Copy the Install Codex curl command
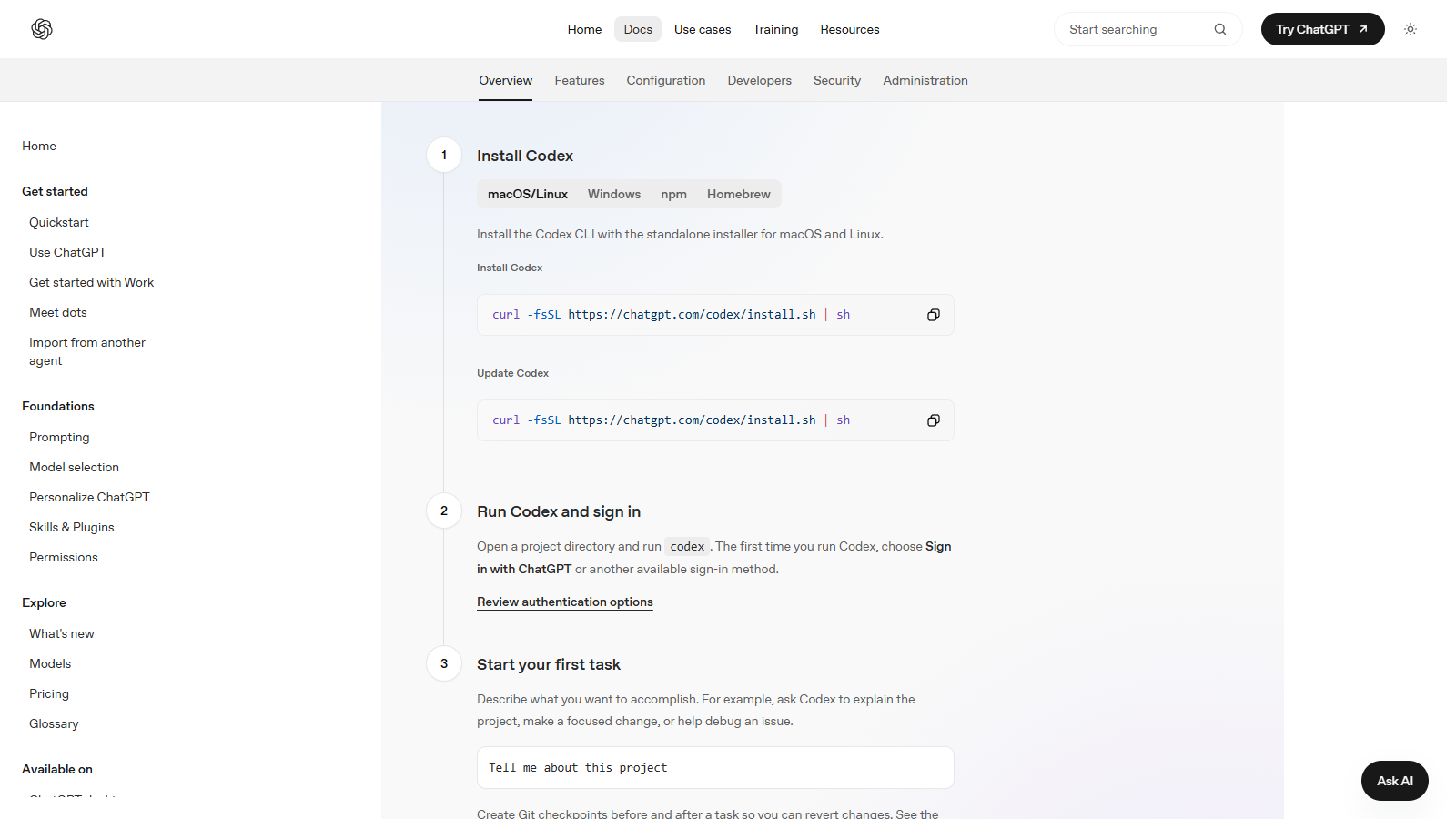 coord(934,315)
